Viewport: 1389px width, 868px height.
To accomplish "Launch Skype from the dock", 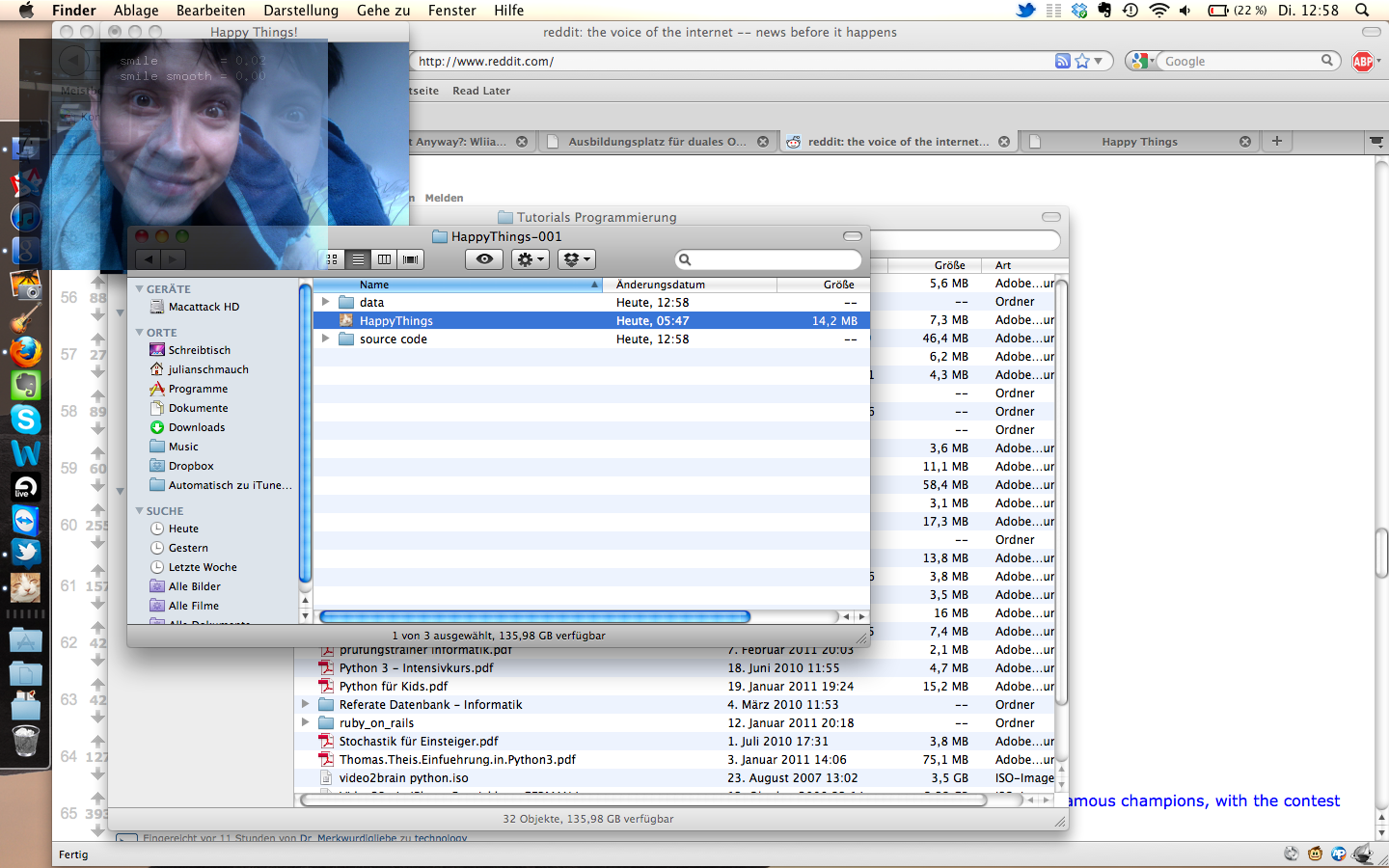I will coord(26,420).
